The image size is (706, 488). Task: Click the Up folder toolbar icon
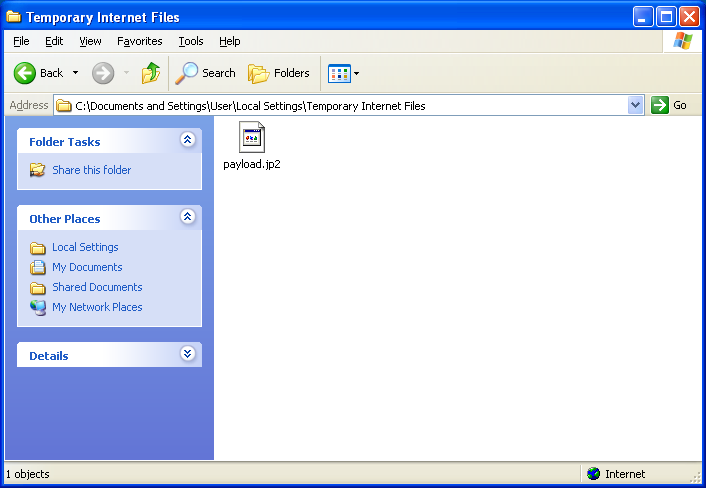point(151,73)
